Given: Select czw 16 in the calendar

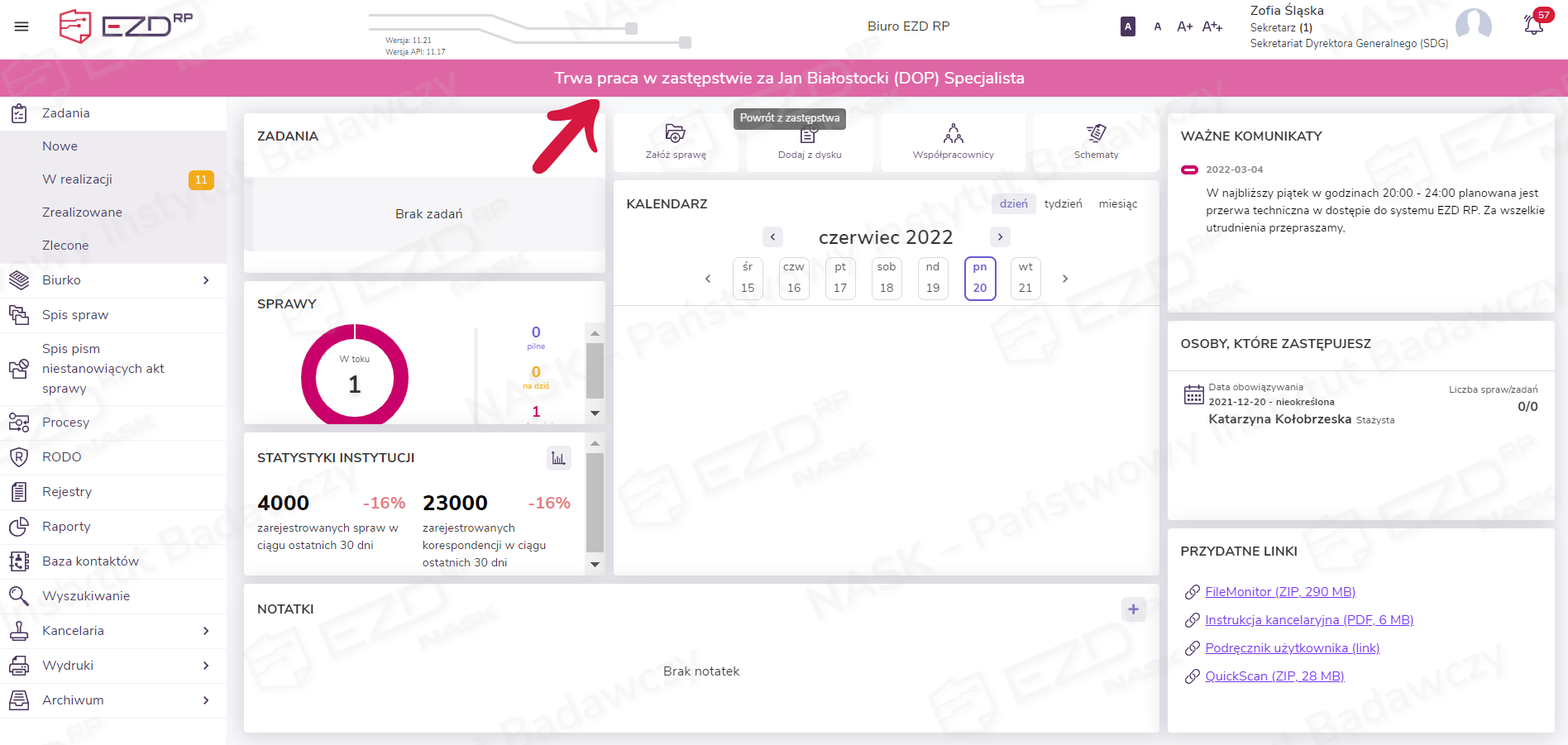Looking at the screenshot, I should click(794, 278).
